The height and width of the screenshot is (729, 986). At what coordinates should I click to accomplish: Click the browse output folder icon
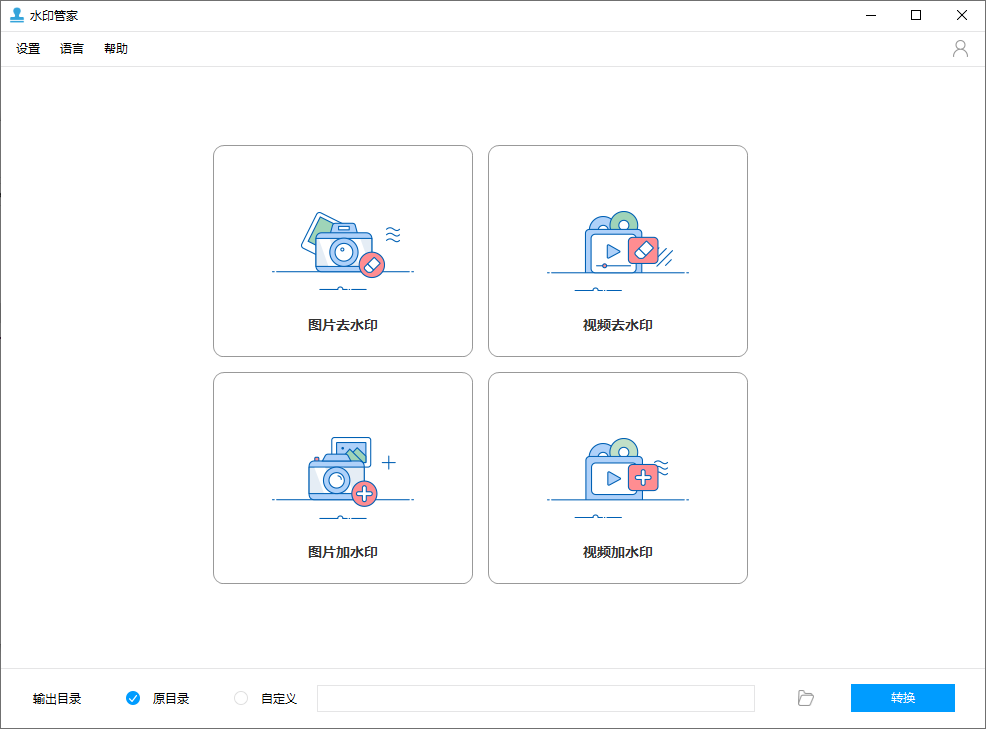click(x=806, y=698)
